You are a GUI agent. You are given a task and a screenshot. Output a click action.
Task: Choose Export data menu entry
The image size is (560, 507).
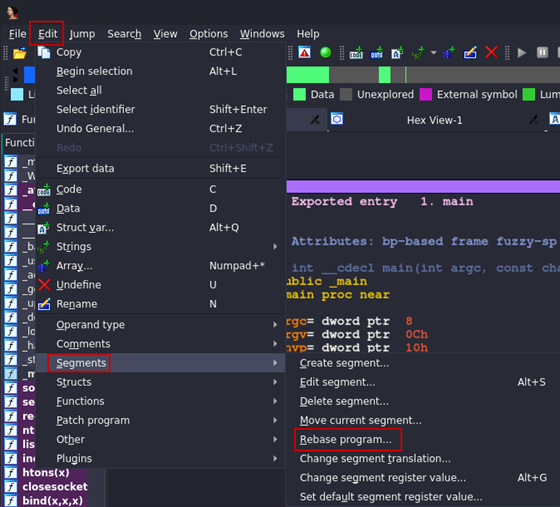click(x=161, y=168)
